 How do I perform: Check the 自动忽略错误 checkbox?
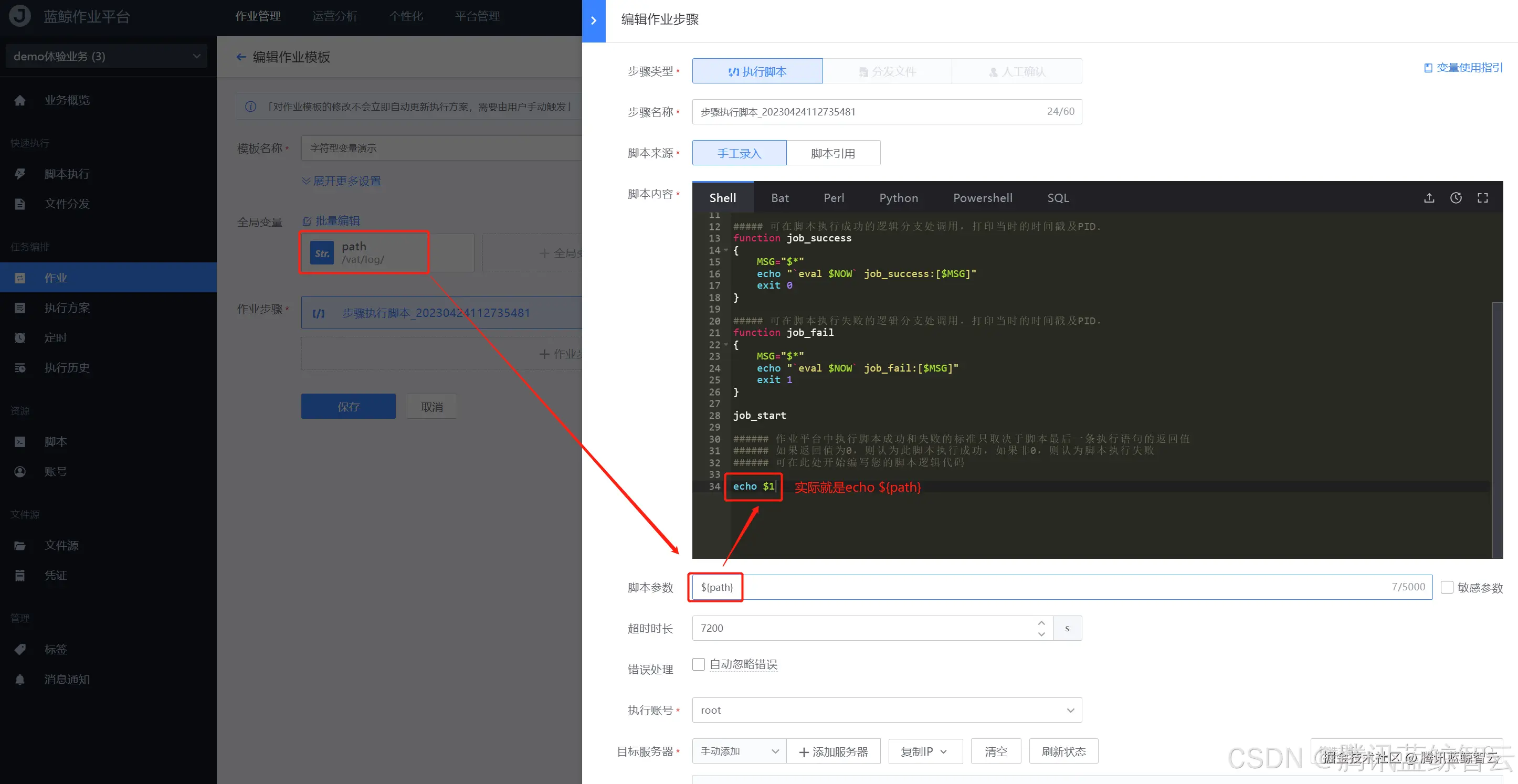pyautogui.click(x=698, y=664)
